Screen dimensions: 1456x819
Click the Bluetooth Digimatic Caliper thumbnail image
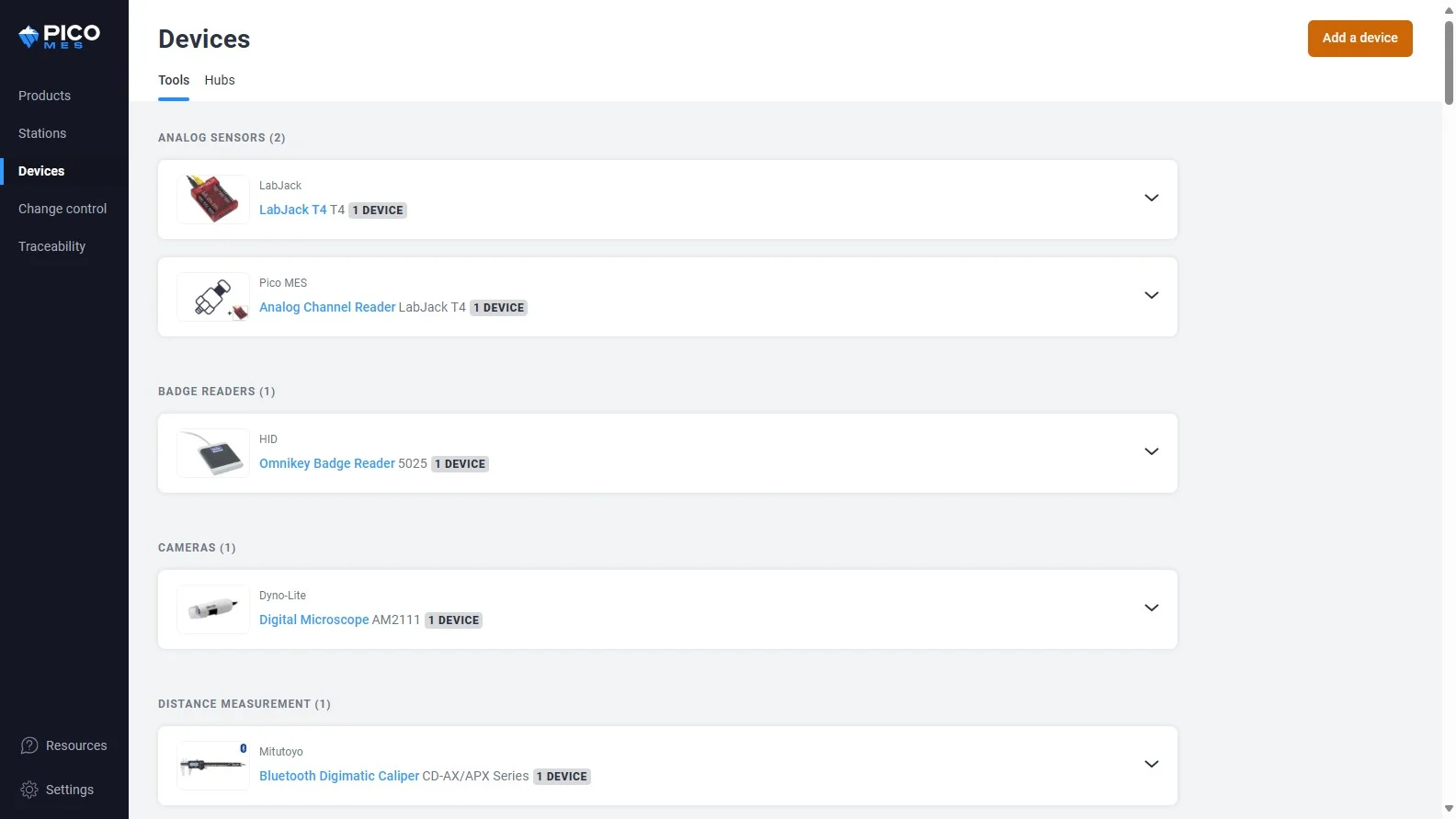(x=213, y=766)
